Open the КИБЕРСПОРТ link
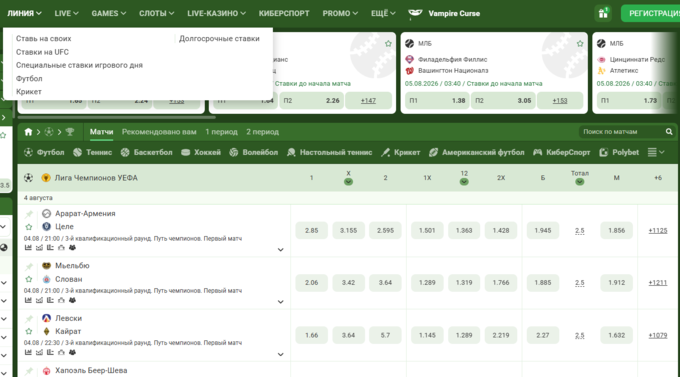680x377 pixels. pyautogui.click(x=284, y=13)
